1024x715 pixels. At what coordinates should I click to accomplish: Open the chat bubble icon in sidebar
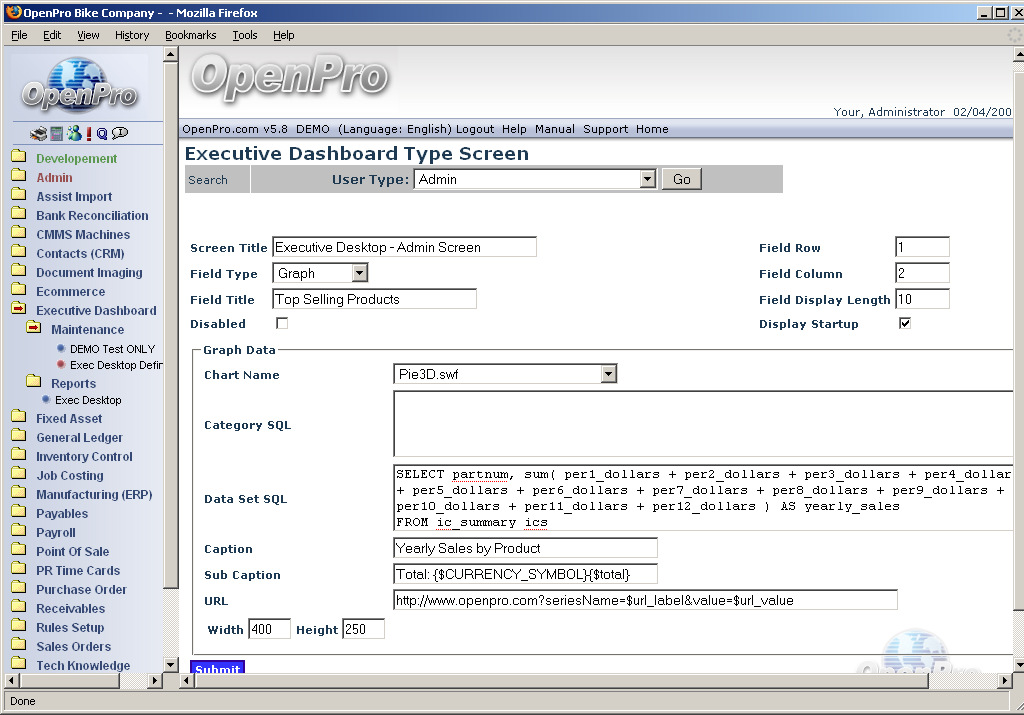(x=120, y=133)
